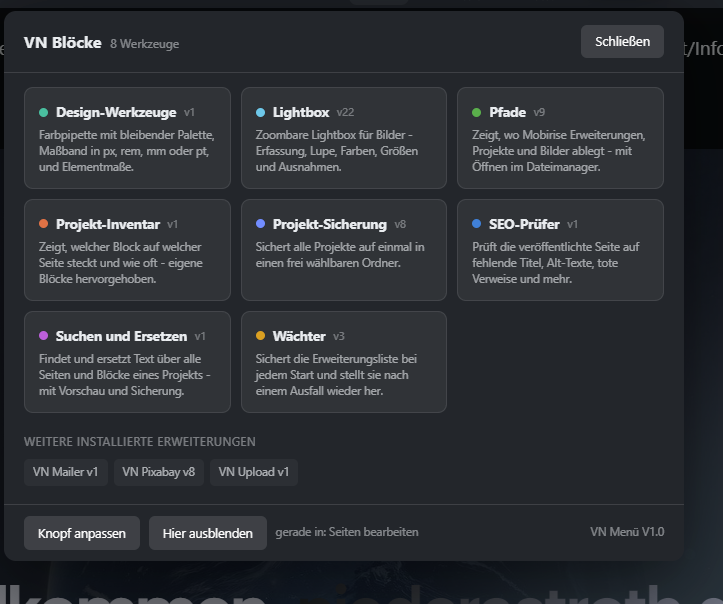723x604 pixels.
Task: Click the teal dot beside Design-Werkzeuge
Action: 44,113
